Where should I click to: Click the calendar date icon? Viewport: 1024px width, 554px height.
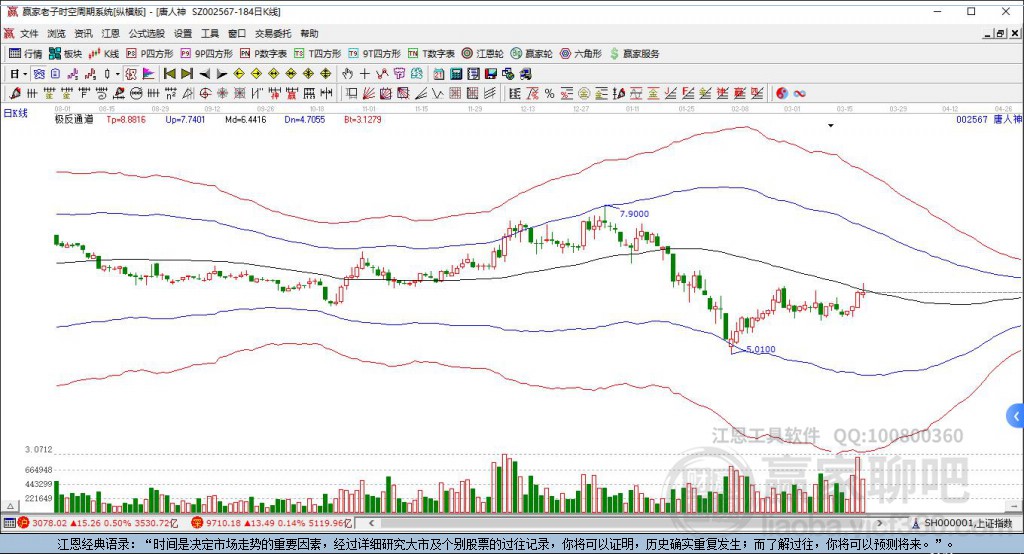[439, 74]
